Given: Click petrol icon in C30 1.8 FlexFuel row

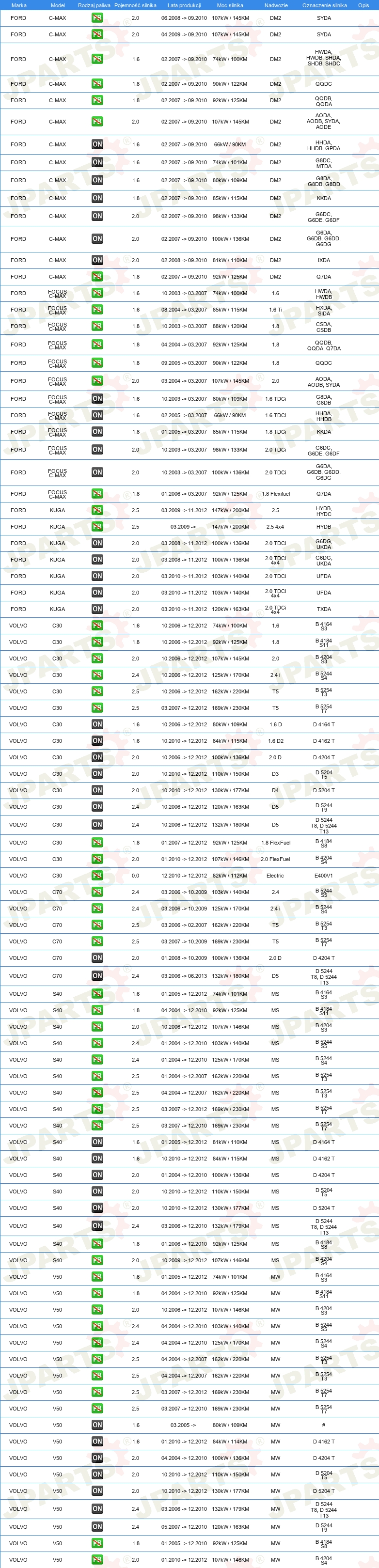Looking at the screenshot, I should pyautogui.click(x=97, y=843).
